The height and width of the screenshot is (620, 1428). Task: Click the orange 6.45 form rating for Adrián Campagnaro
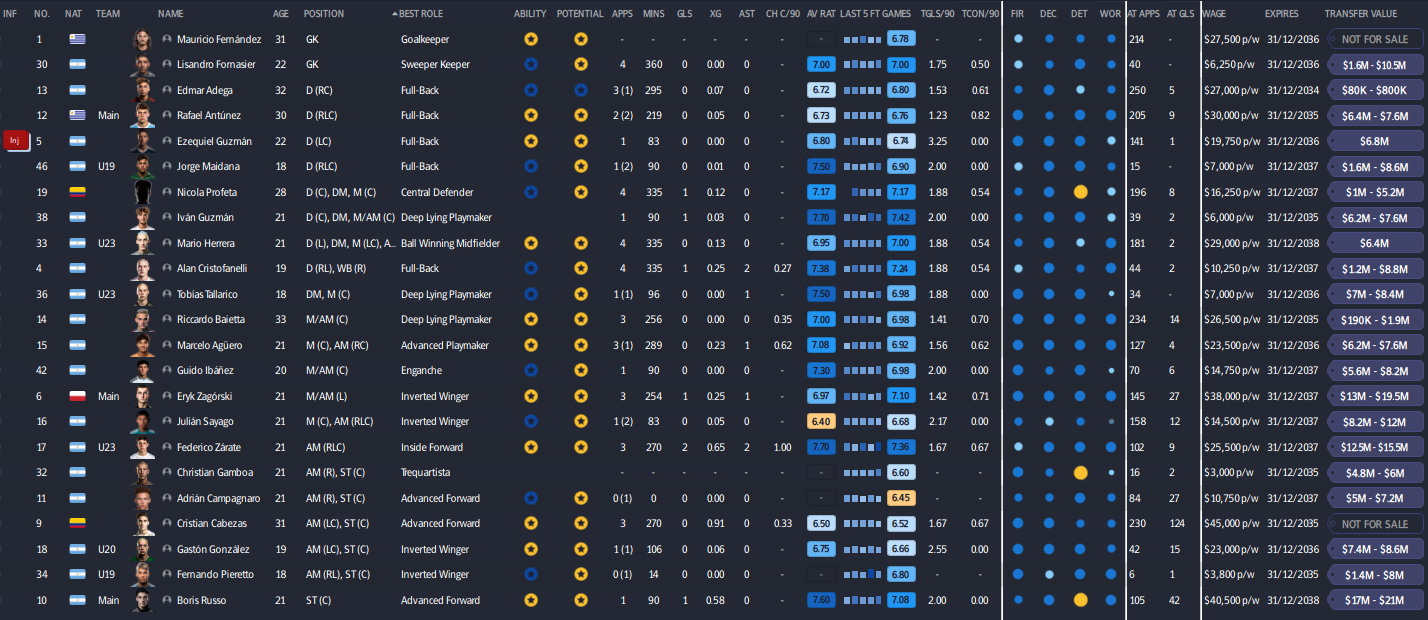900,498
